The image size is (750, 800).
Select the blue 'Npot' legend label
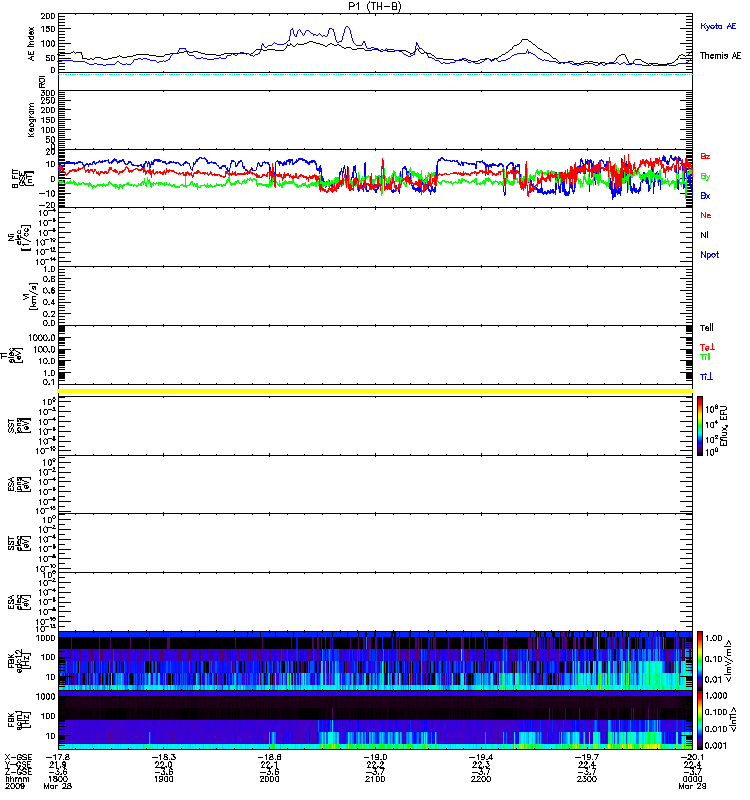pos(709,255)
